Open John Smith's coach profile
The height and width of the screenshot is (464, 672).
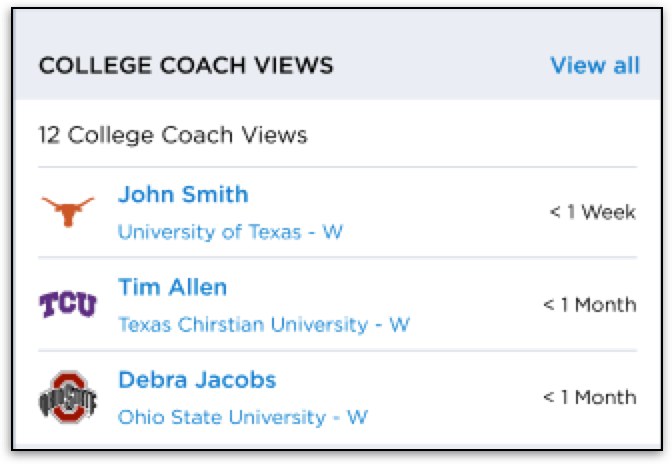(183, 194)
